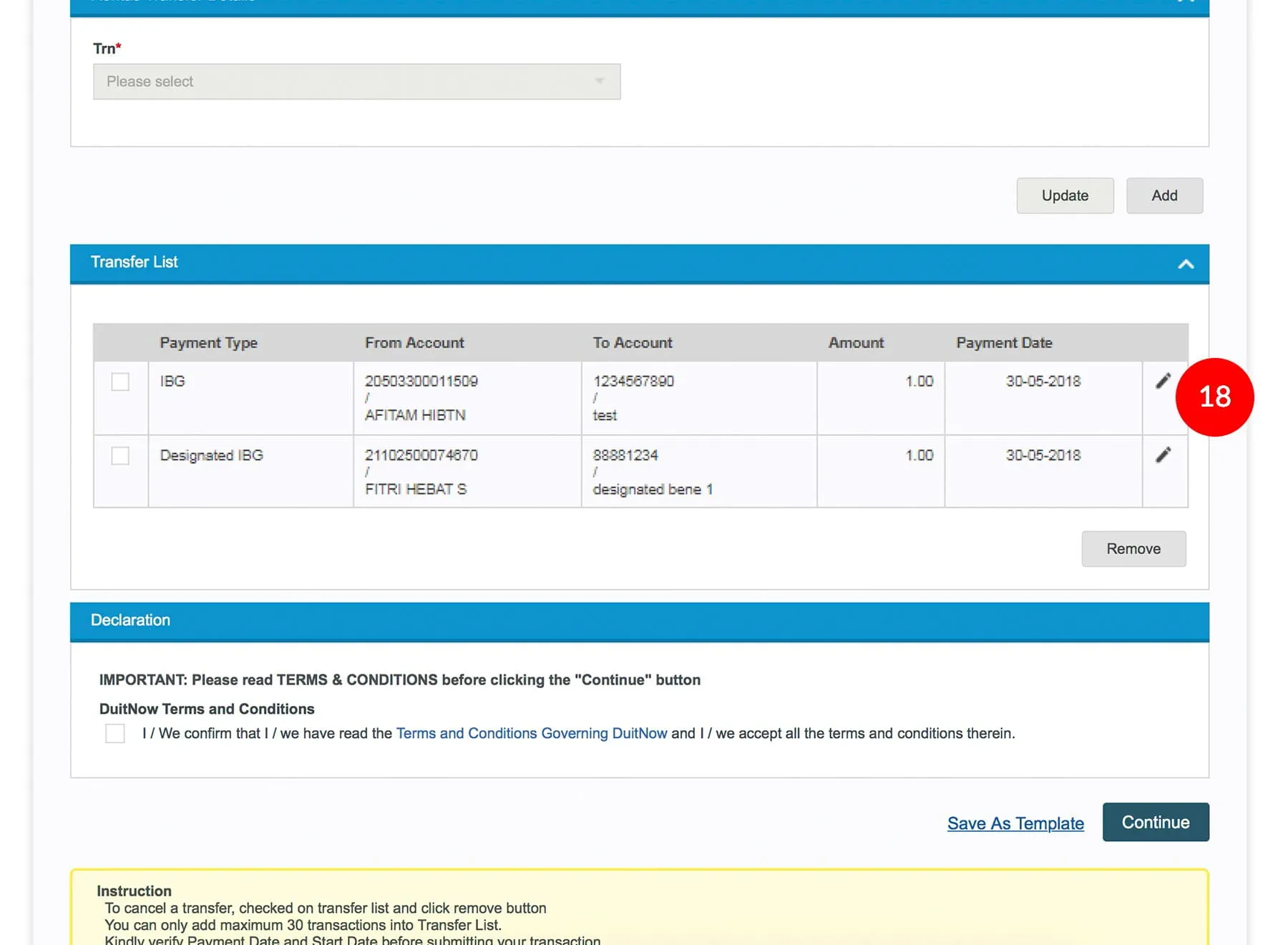Click the From Account column header
This screenshot has width=1288, height=945.
[x=414, y=343]
